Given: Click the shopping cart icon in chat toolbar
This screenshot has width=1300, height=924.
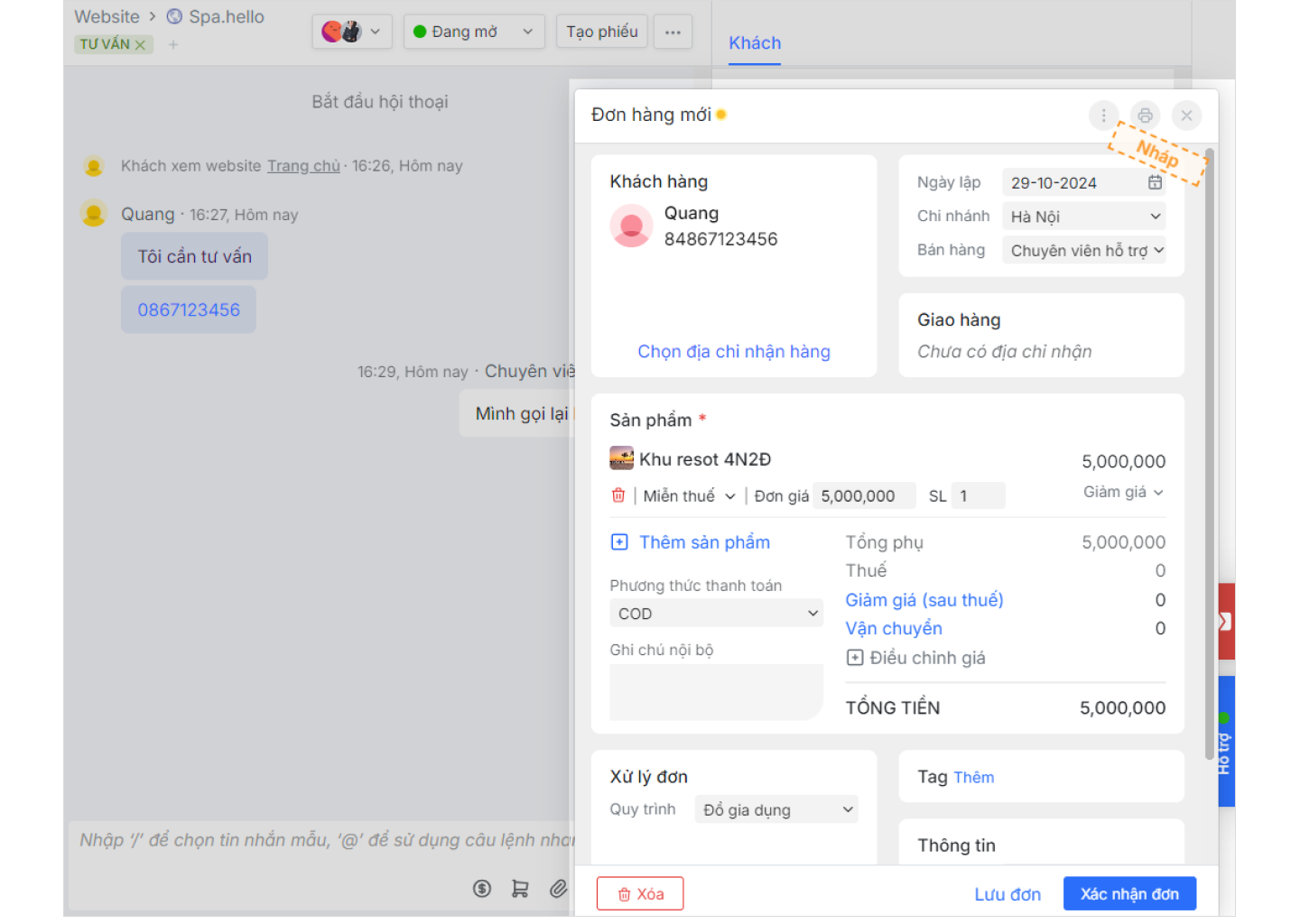Looking at the screenshot, I should point(520,889).
